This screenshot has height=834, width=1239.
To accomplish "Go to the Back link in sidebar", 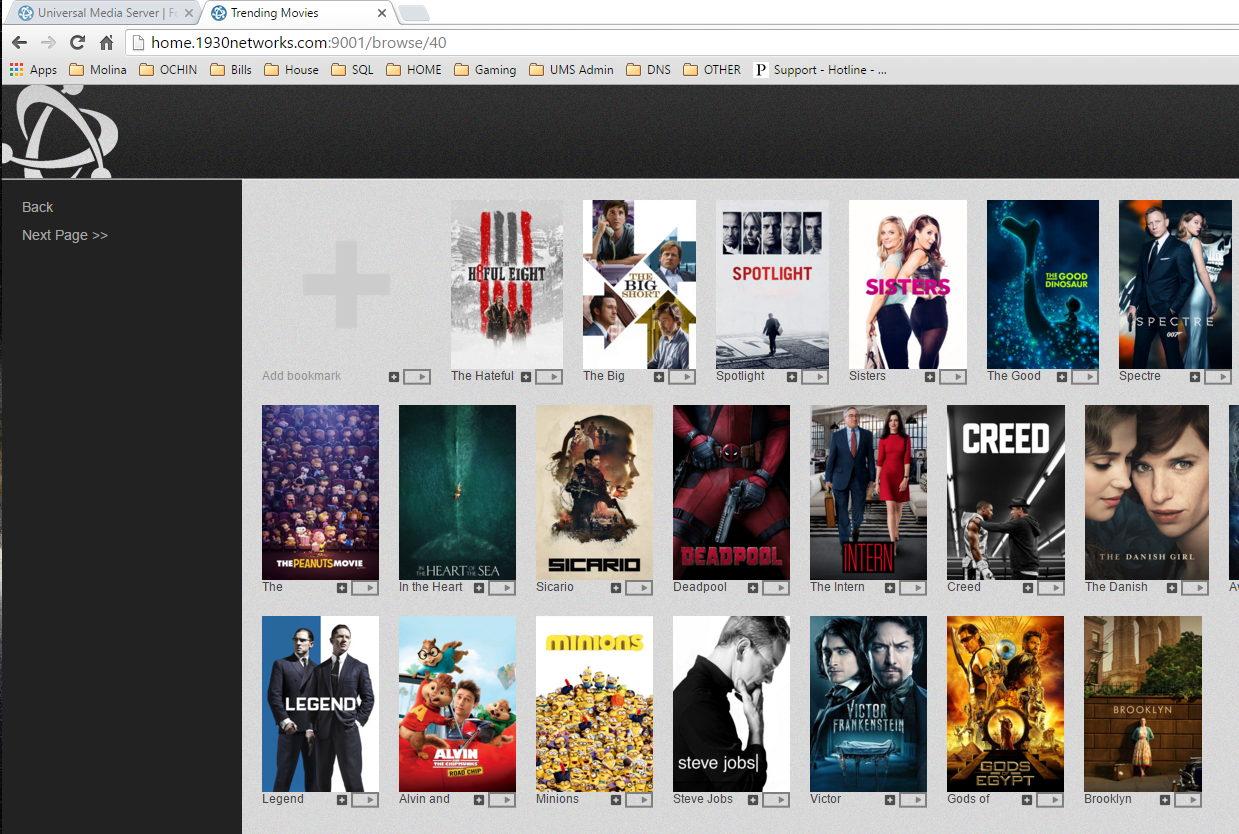I will (x=37, y=207).
